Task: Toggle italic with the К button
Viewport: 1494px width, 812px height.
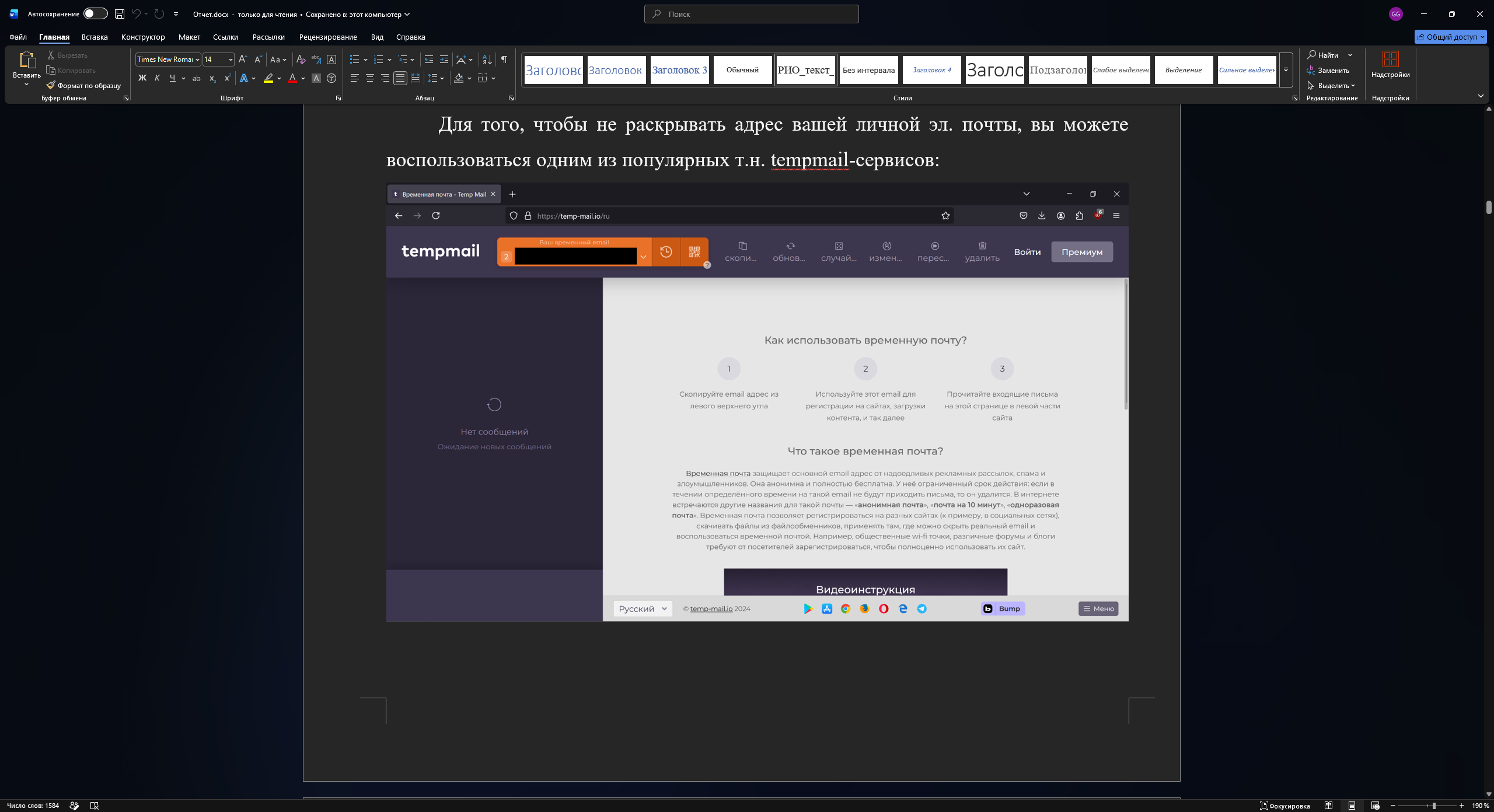Action: [157, 78]
